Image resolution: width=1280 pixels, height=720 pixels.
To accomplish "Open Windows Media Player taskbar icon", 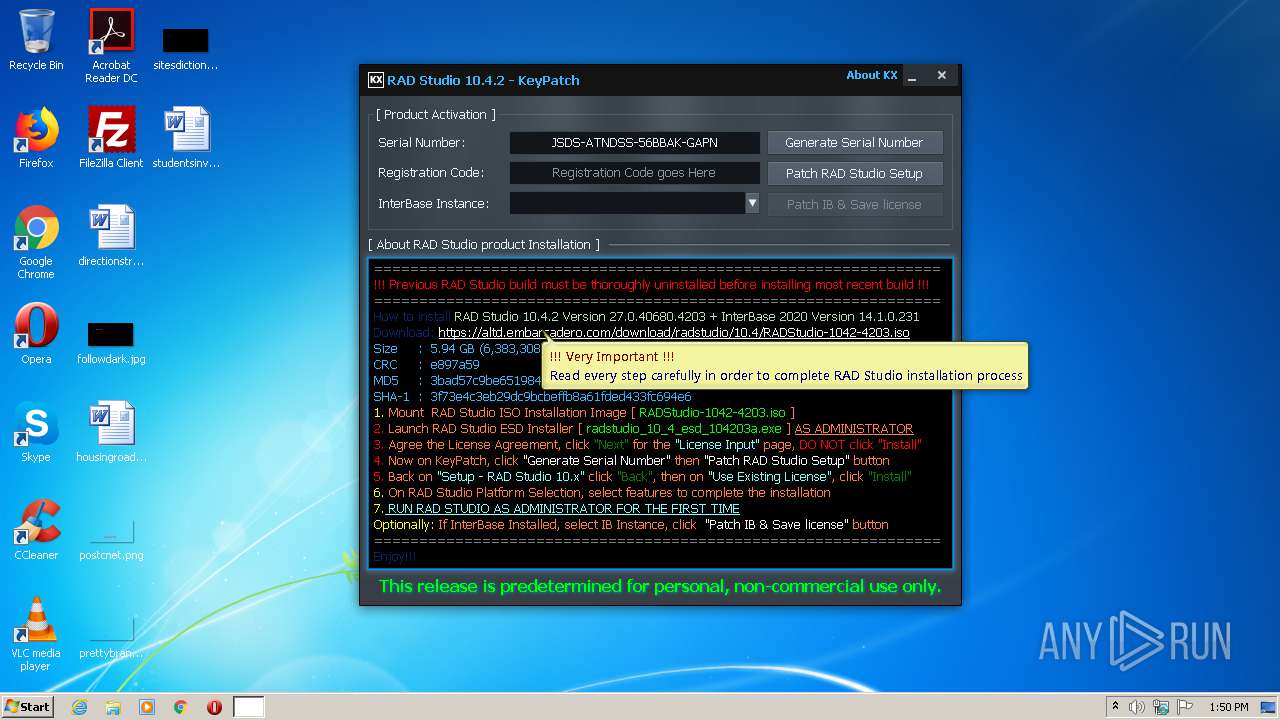I will point(147,707).
